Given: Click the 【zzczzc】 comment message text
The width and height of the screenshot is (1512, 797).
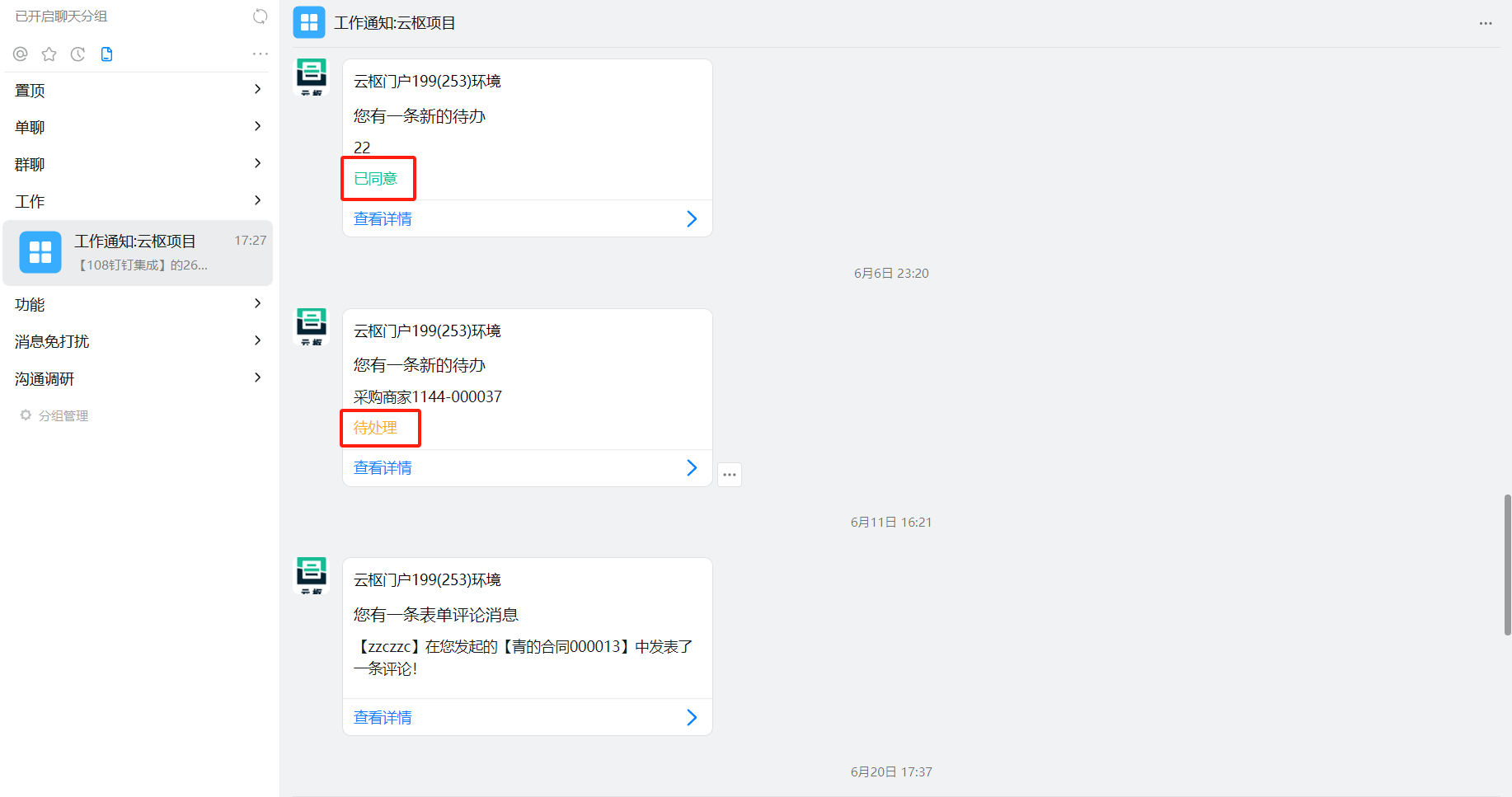Looking at the screenshot, I should [x=524, y=657].
